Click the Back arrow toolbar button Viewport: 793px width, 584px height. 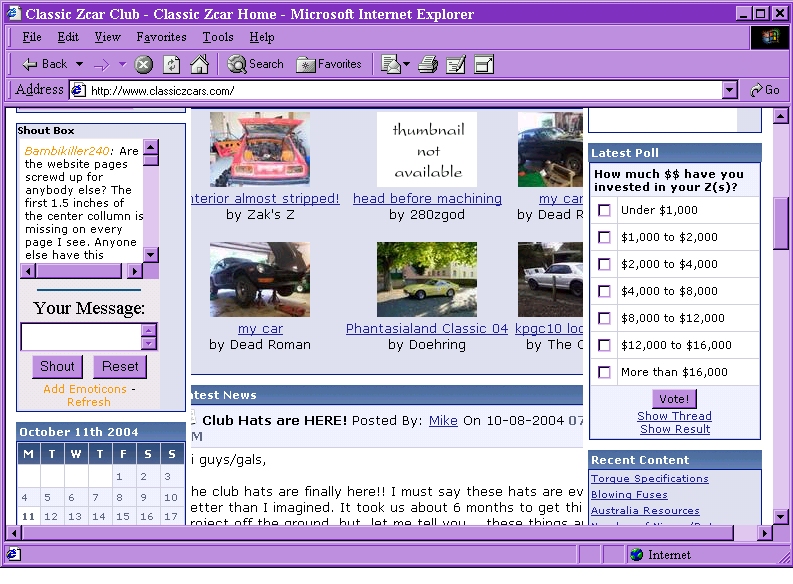click(45, 64)
